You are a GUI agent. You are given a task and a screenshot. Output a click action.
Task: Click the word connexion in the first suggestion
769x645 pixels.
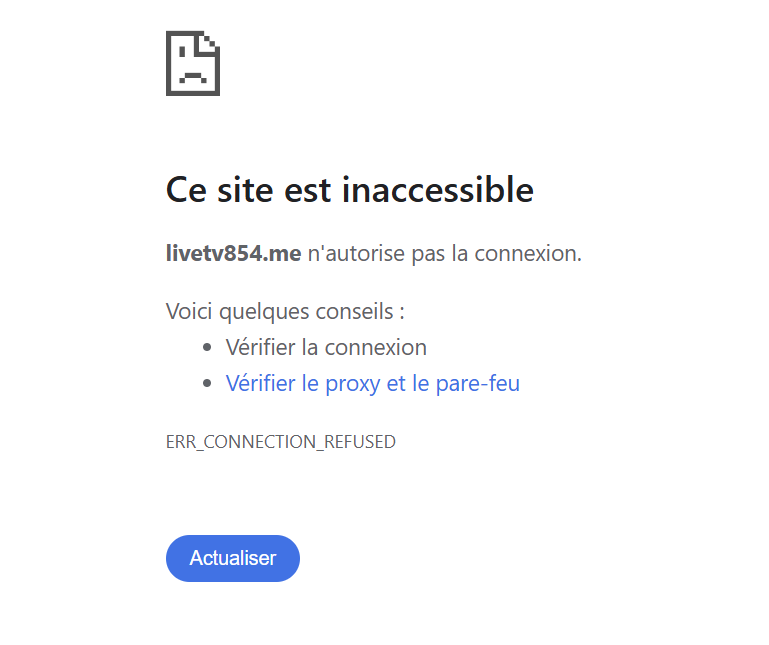376,348
